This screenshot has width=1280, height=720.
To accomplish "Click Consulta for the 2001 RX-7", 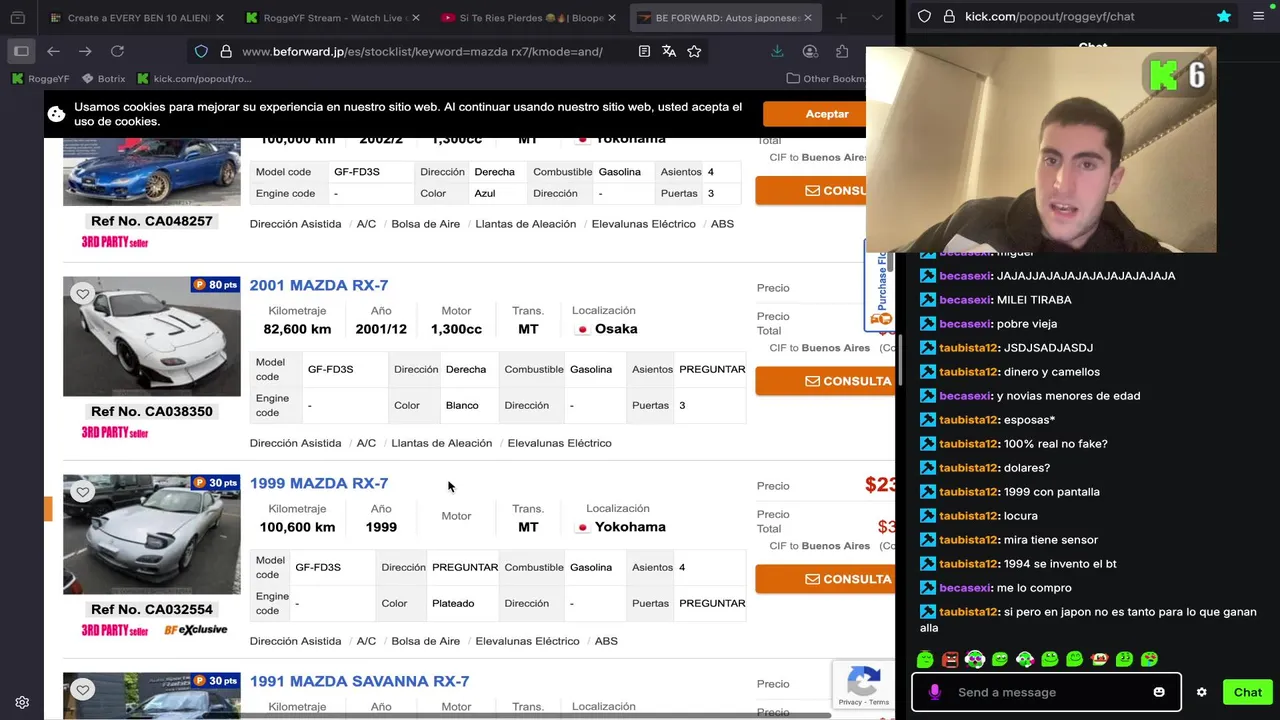I will (x=824, y=381).
